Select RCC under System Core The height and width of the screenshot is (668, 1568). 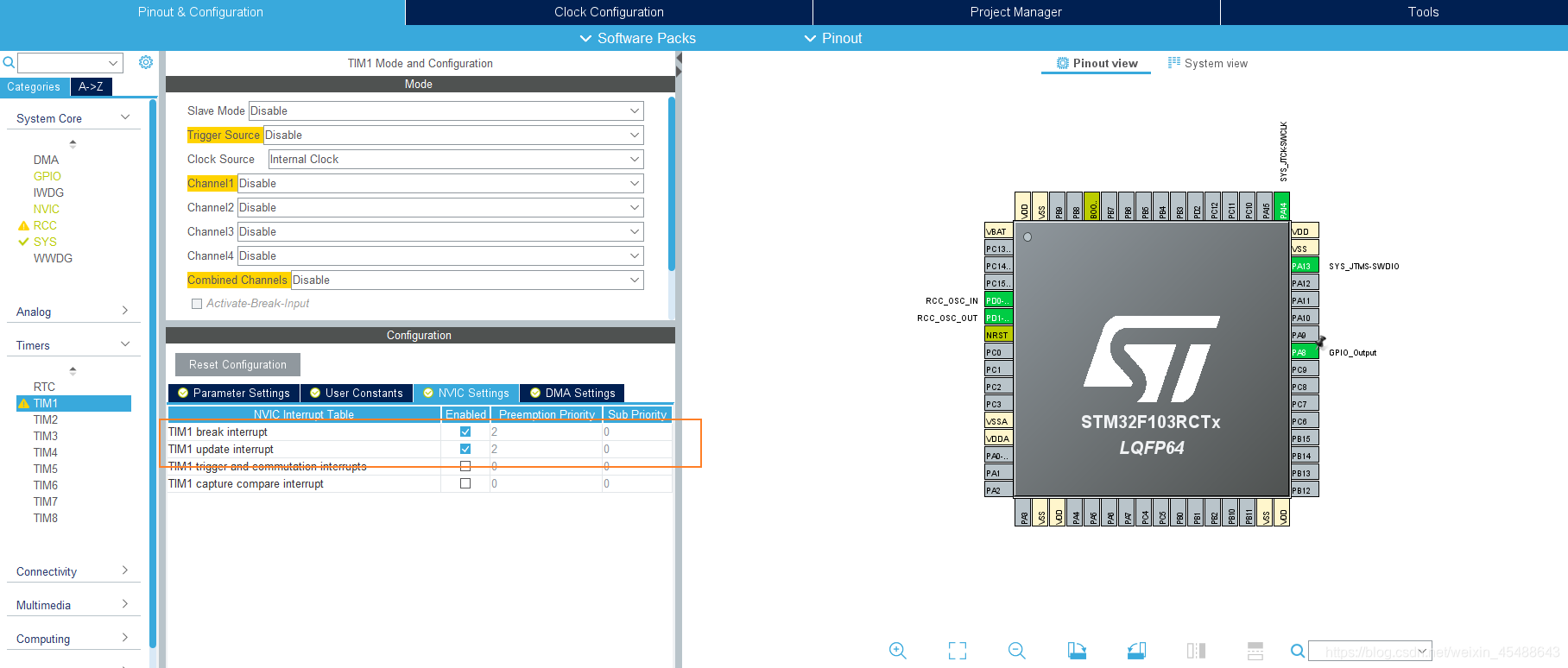45,225
